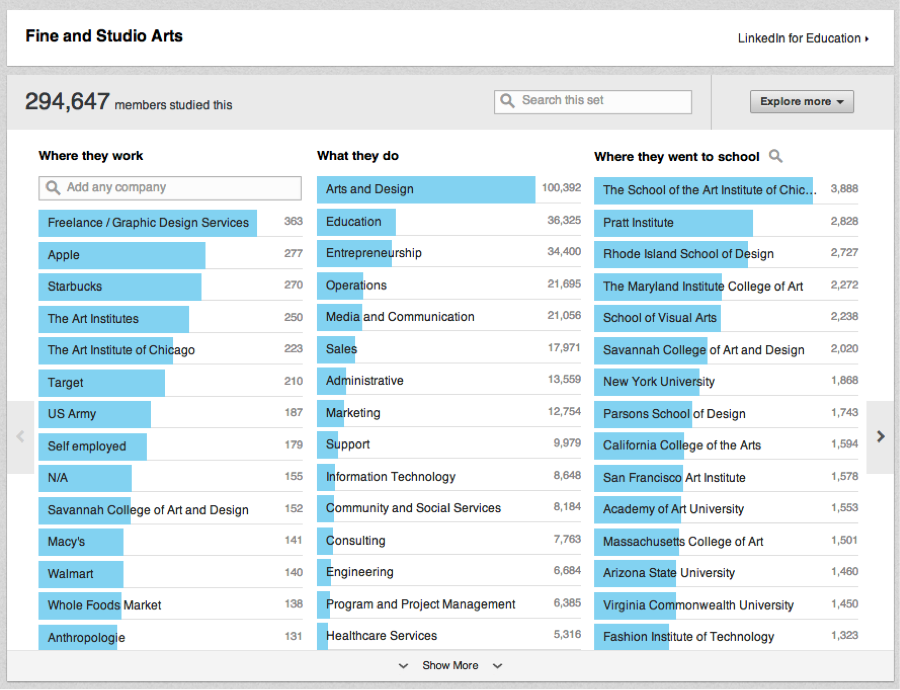900x690 pixels.
Task: Click chevron right of Show More
Action: coord(497,665)
